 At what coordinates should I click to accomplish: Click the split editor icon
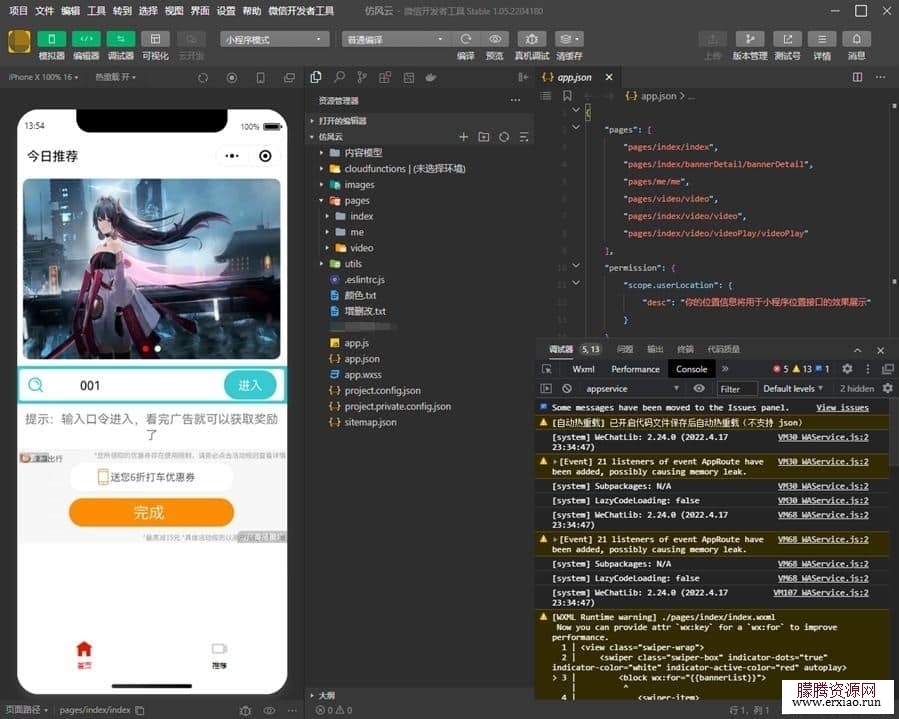(857, 77)
